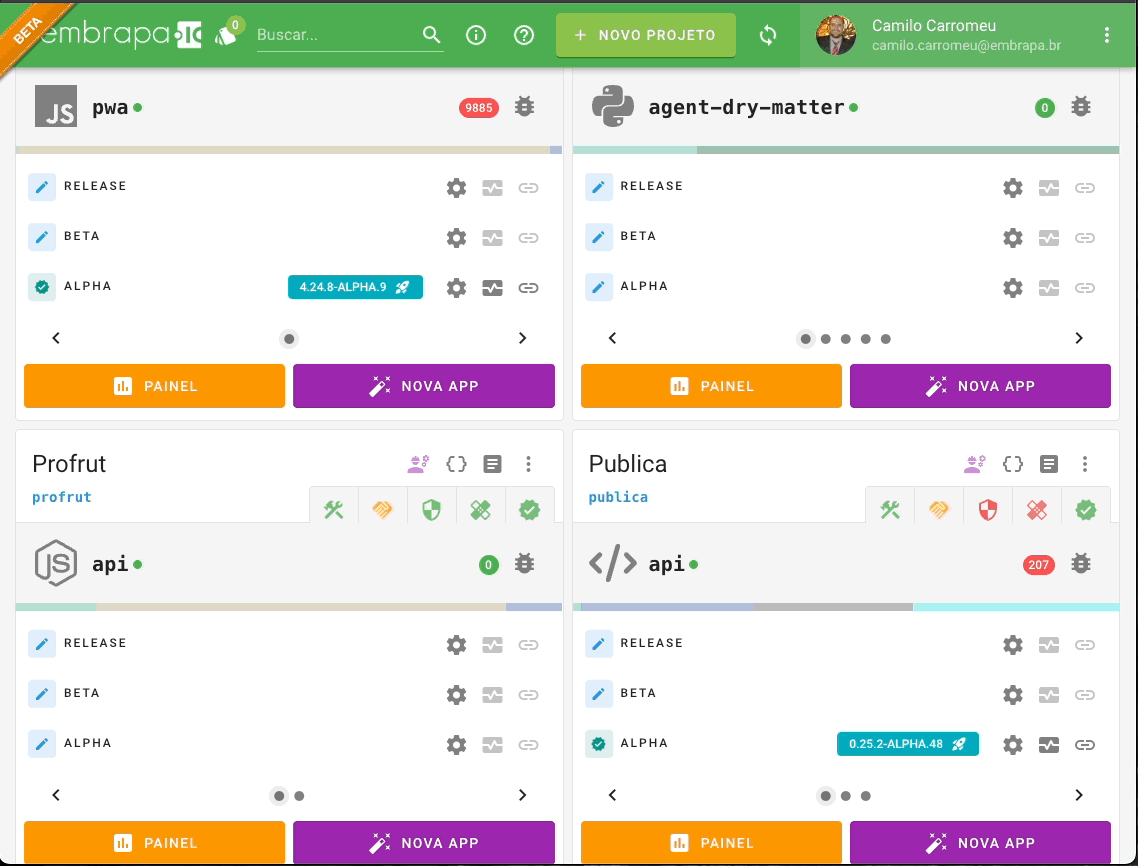
Task: Select second dot in Profrut carousel
Action: (299, 796)
